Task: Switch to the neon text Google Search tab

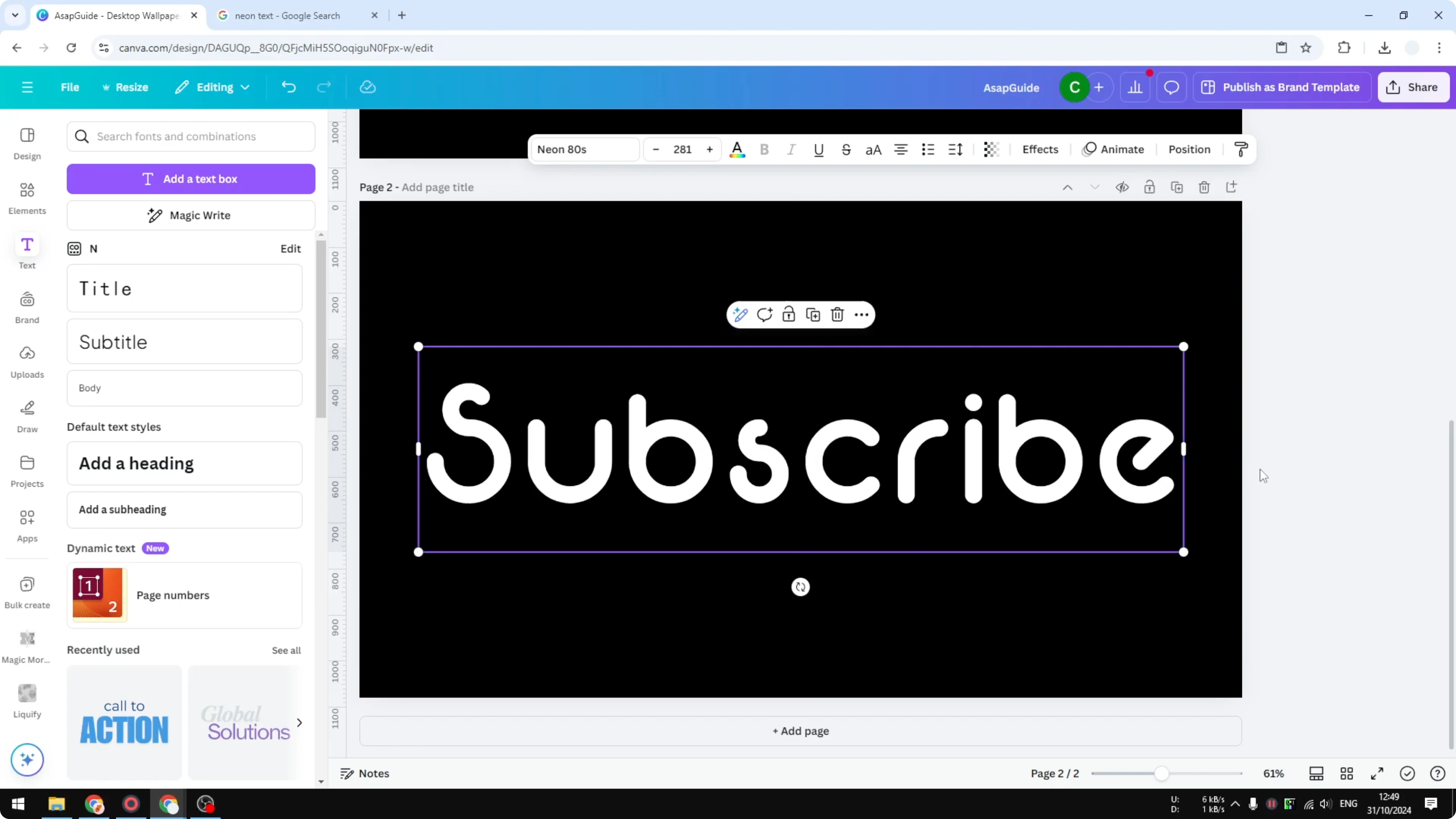Action: [x=288, y=15]
